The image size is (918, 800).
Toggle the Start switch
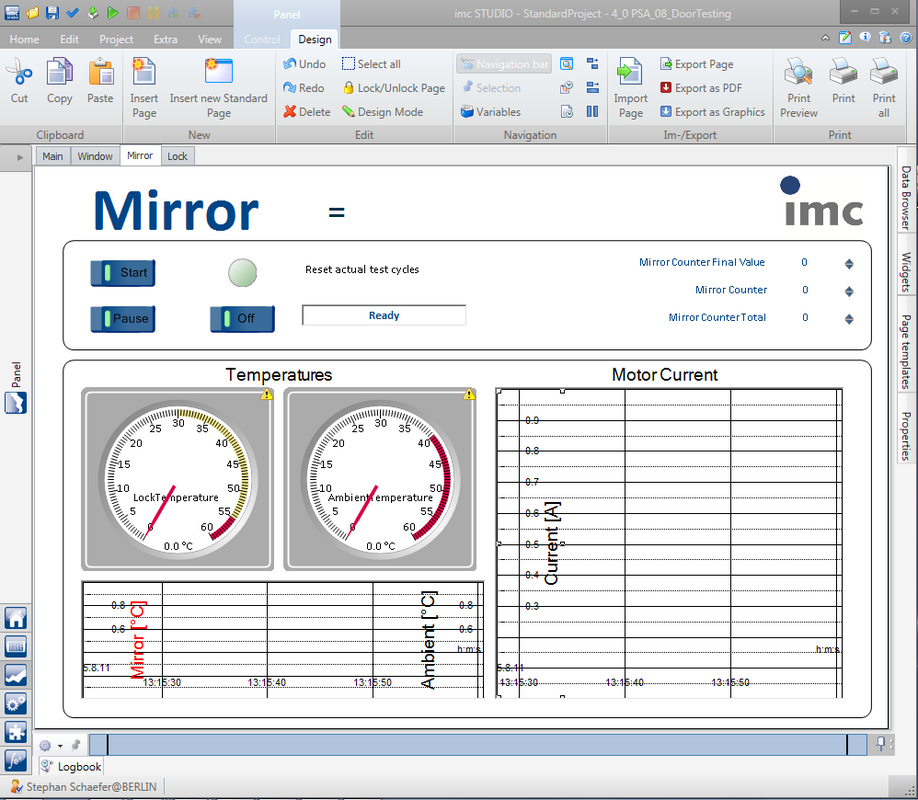point(123,272)
